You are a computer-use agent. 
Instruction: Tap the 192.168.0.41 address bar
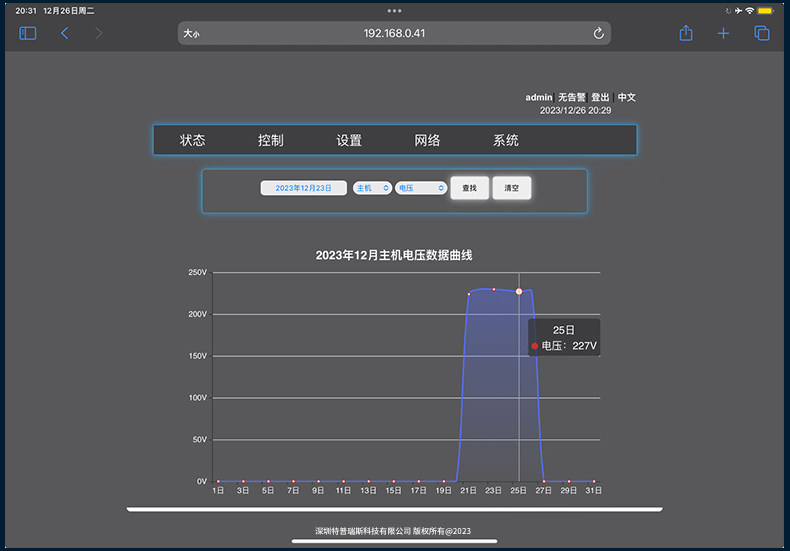tap(394, 33)
